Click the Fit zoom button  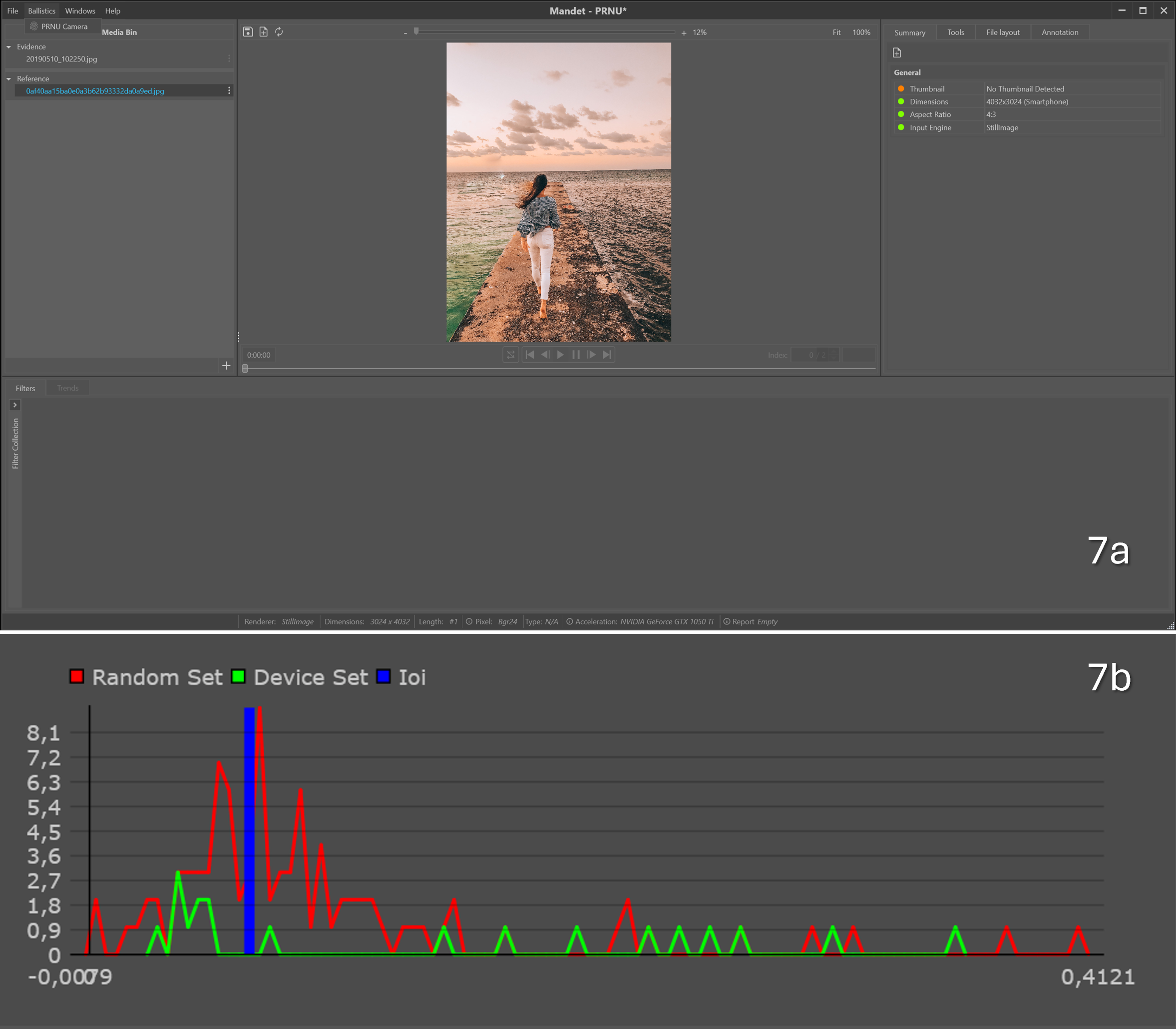[x=837, y=33]
